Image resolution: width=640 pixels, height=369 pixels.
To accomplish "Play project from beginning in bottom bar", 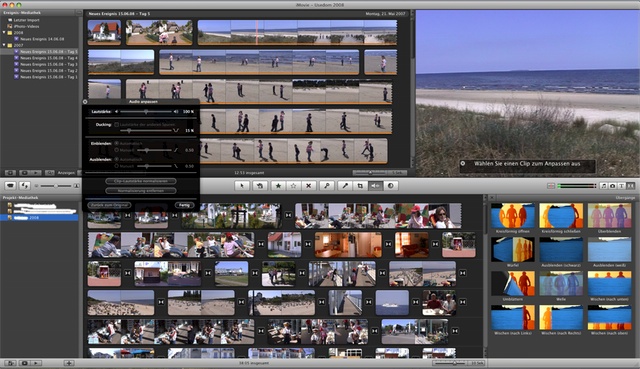I will coord(36,363).
